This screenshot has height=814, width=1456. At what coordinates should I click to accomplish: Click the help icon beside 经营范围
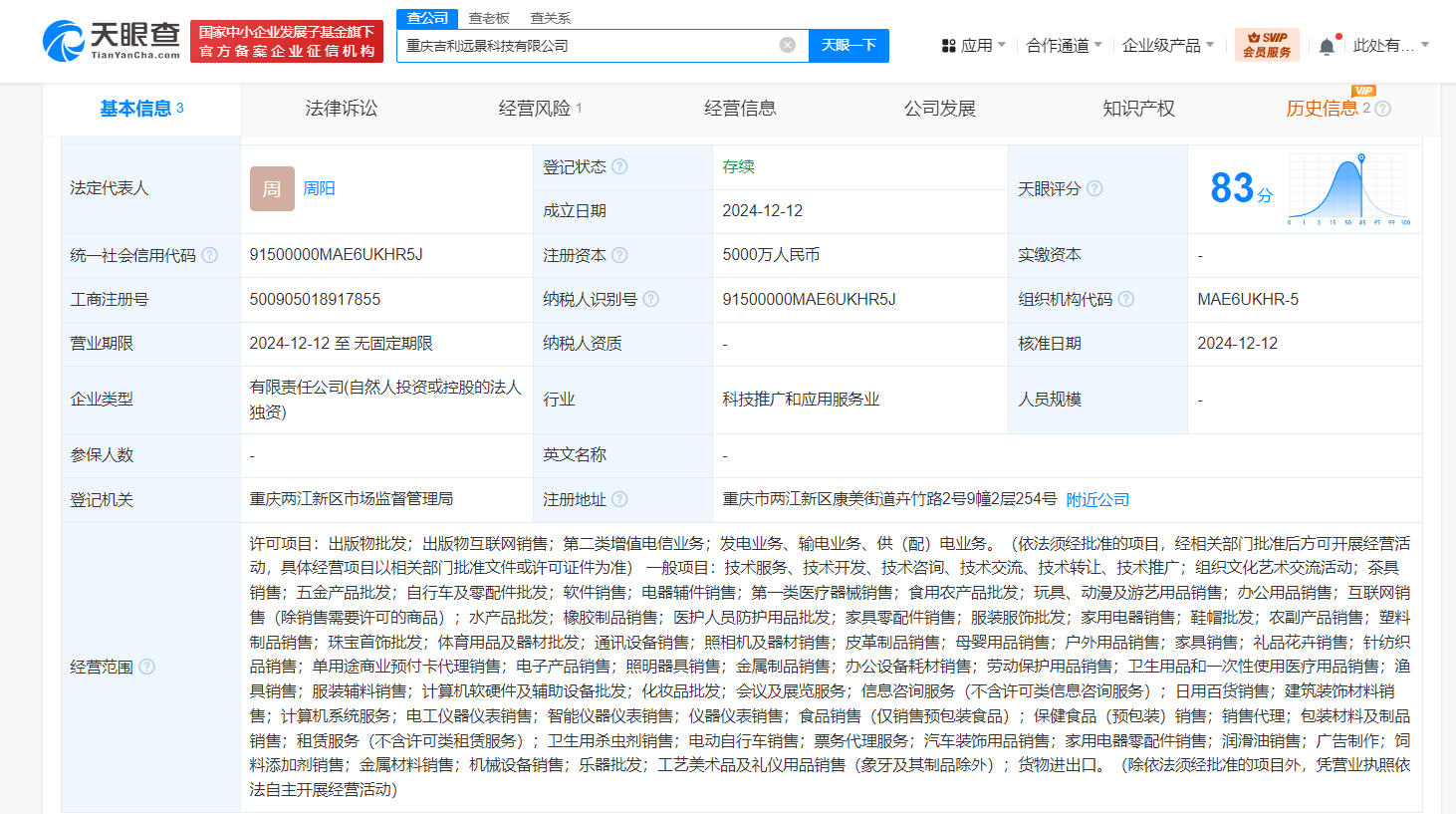click(147, 667)
